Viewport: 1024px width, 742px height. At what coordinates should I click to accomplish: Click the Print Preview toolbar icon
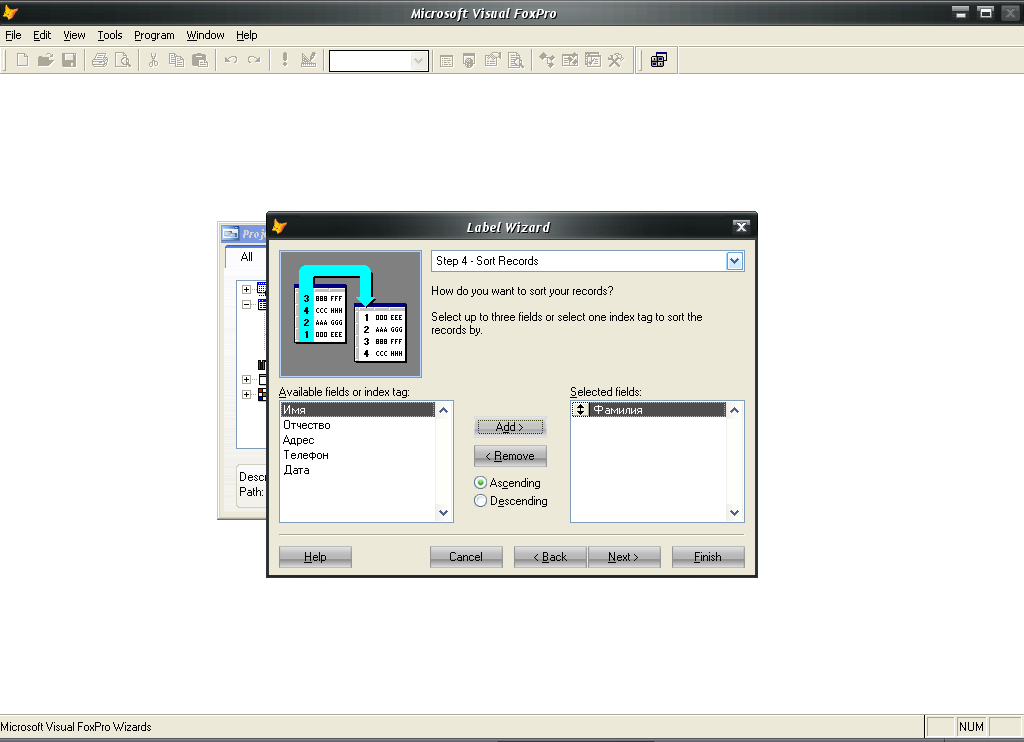122,61
